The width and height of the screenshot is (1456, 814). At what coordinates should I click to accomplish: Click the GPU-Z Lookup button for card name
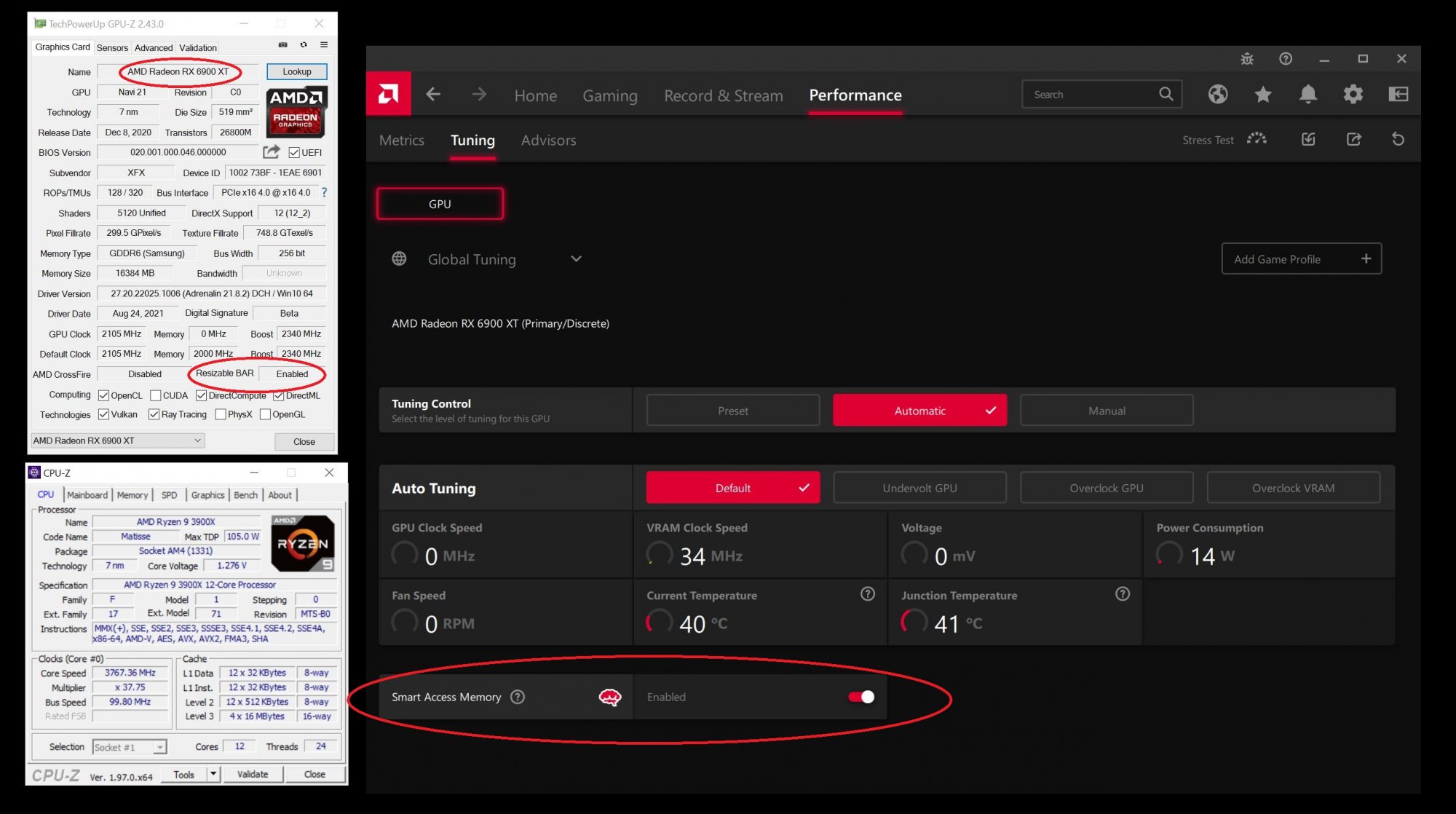tap(297, 71)
